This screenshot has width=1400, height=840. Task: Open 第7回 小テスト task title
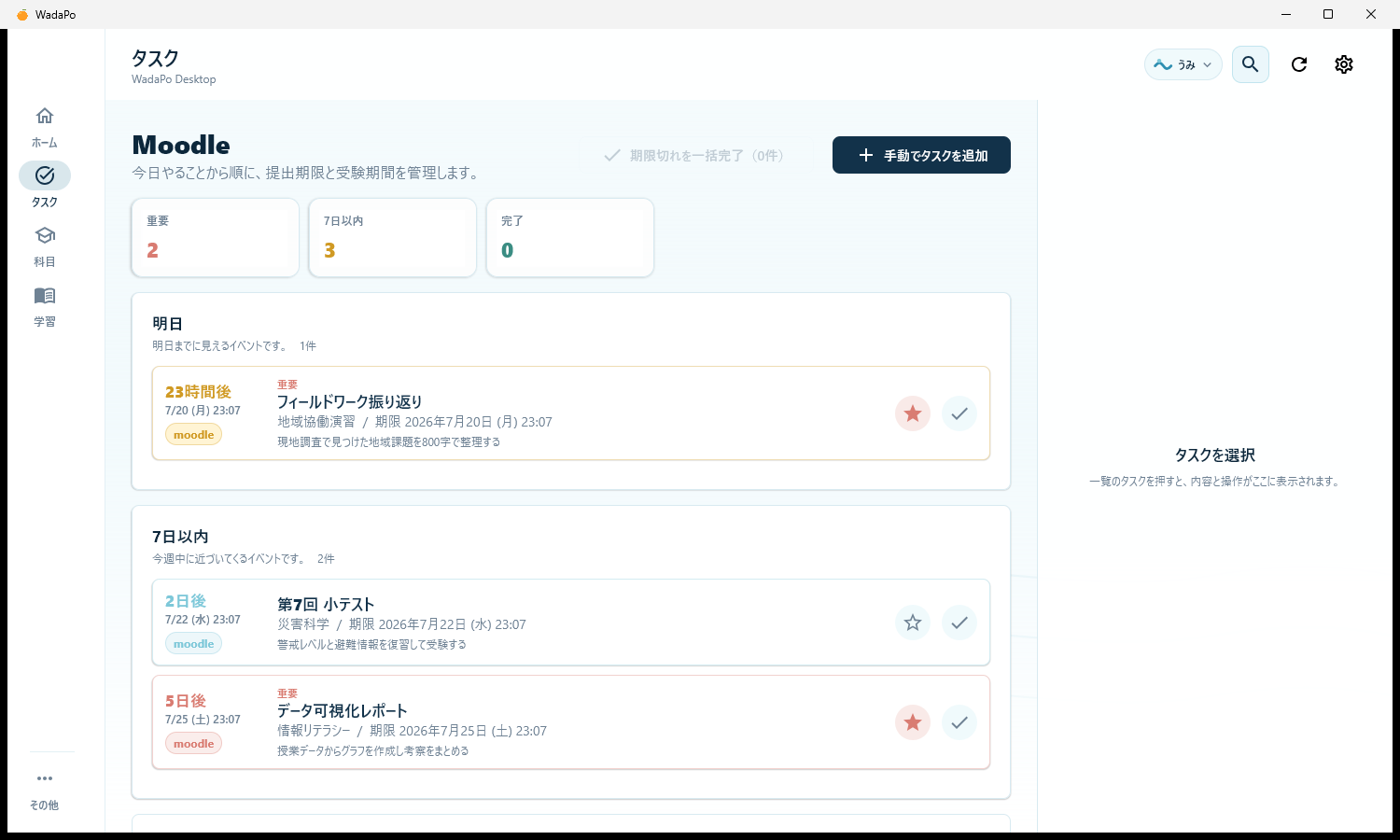tap(326, 605)
